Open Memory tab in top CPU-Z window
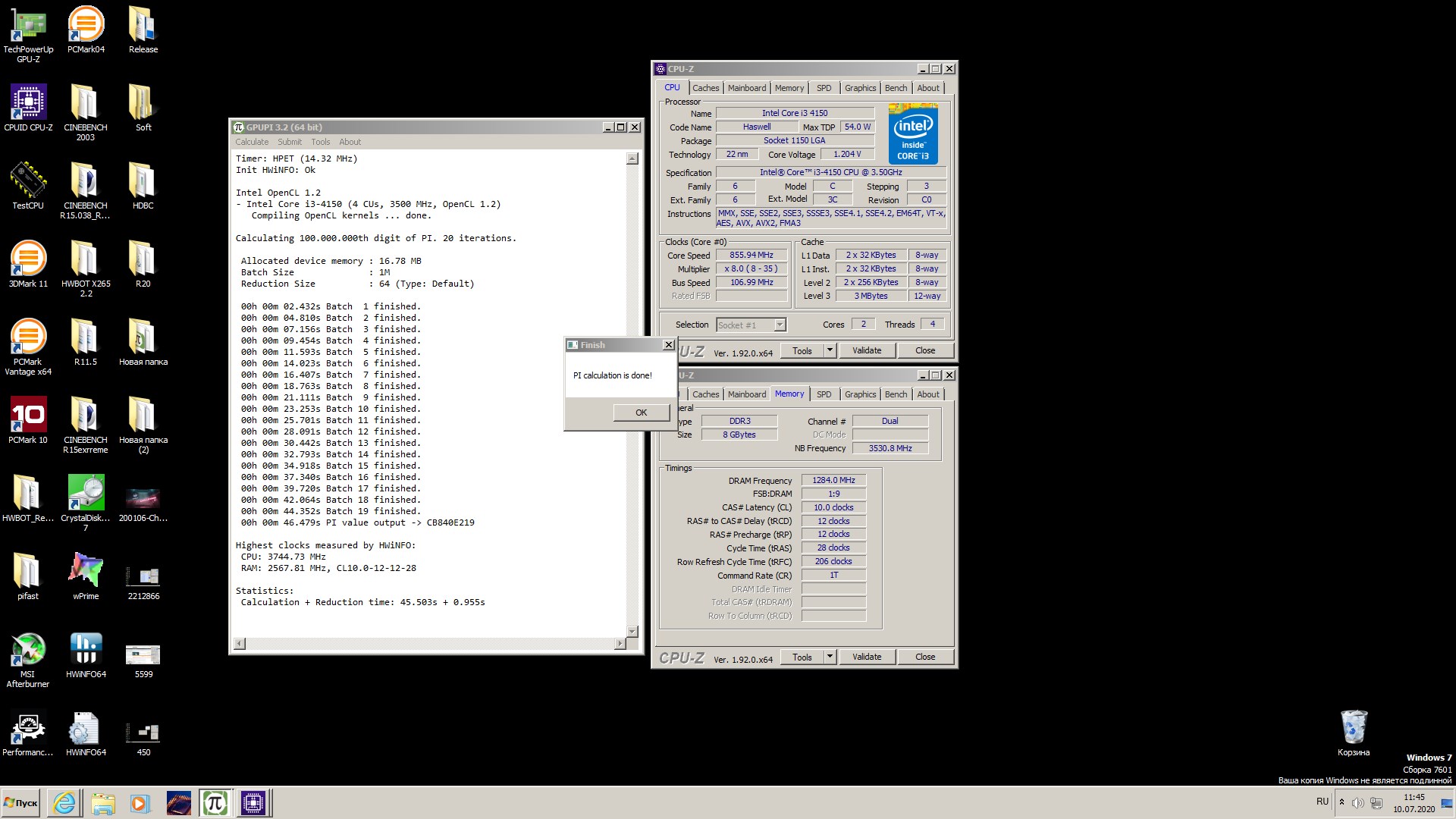Screen dimensions: 1456x819 (x=789, y=88)
